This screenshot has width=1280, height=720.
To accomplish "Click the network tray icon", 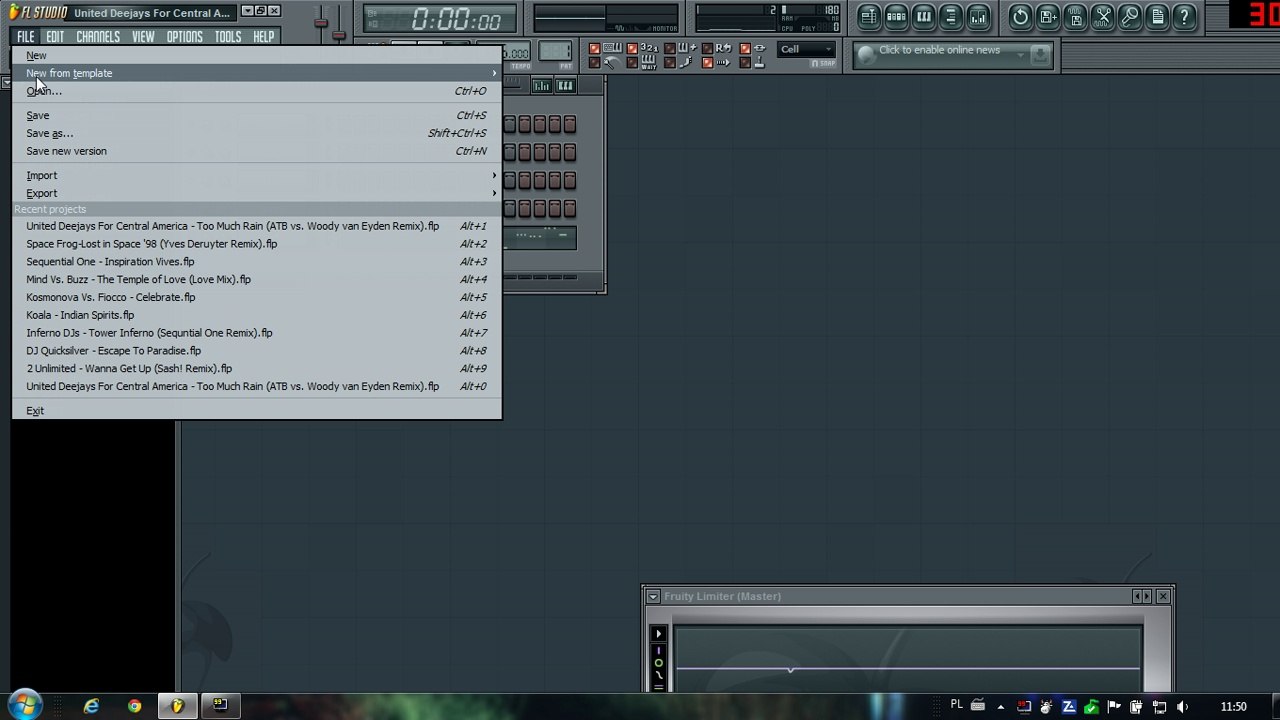I will [1160, 707].
